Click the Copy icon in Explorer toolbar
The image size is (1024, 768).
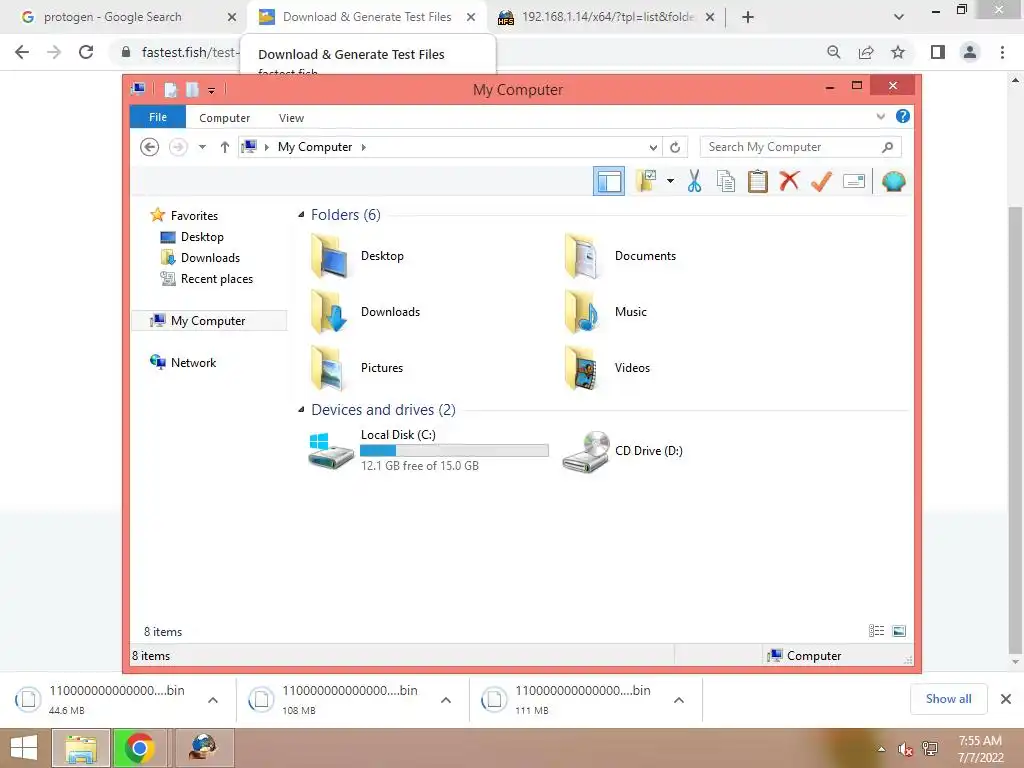[x=726, y=182]
